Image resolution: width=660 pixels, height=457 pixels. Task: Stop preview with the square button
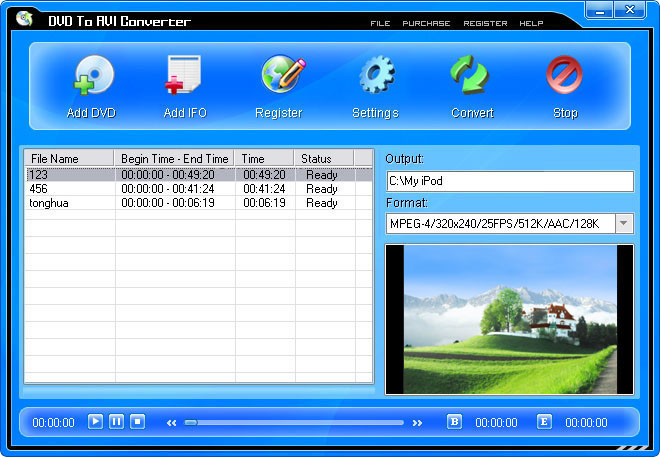pos(137,422)
